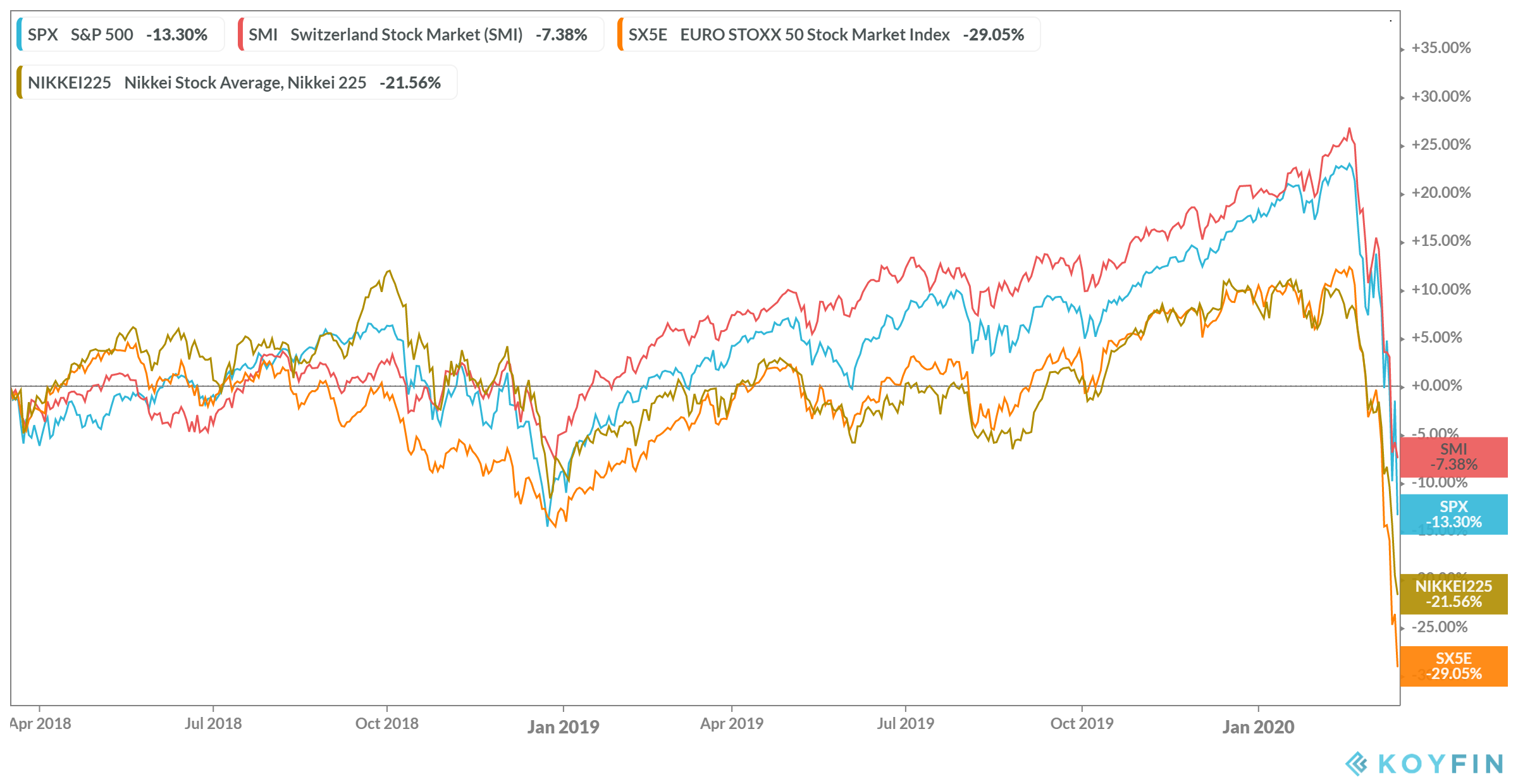The height and width of the screenshot is (784, 1518).
Task: Select the SX5E EURO STOXX 50 legend
Action: point(829,34)
